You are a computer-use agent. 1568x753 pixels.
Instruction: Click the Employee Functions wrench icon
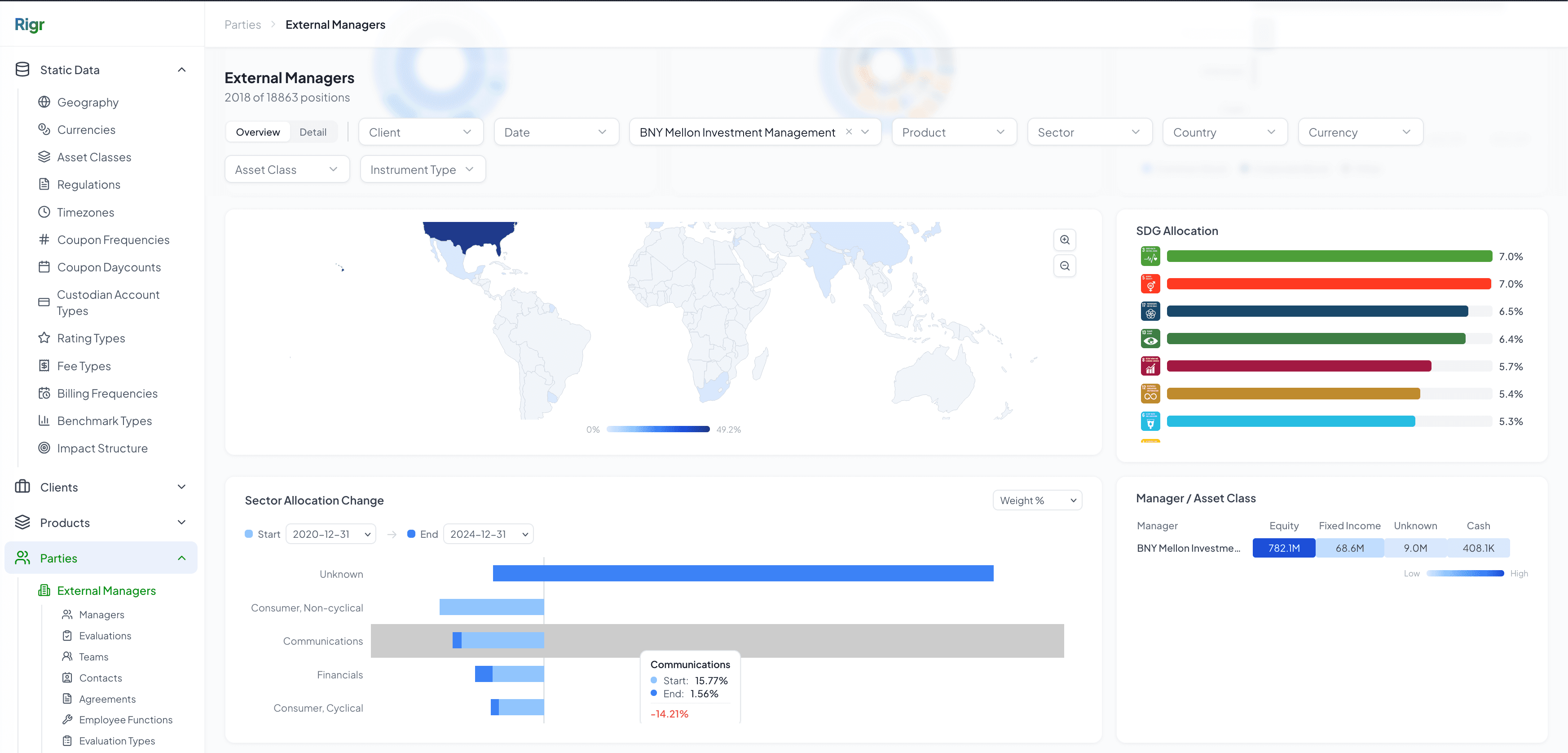tap(67, 719)
